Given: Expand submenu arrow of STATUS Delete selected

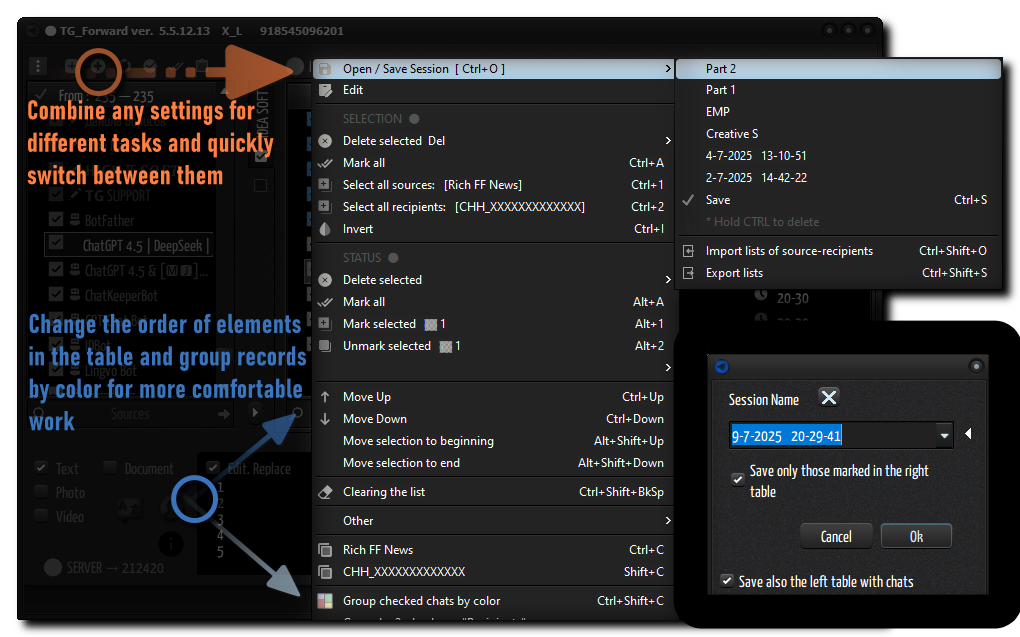Looking at the screenshot, I should click(667, 280).
